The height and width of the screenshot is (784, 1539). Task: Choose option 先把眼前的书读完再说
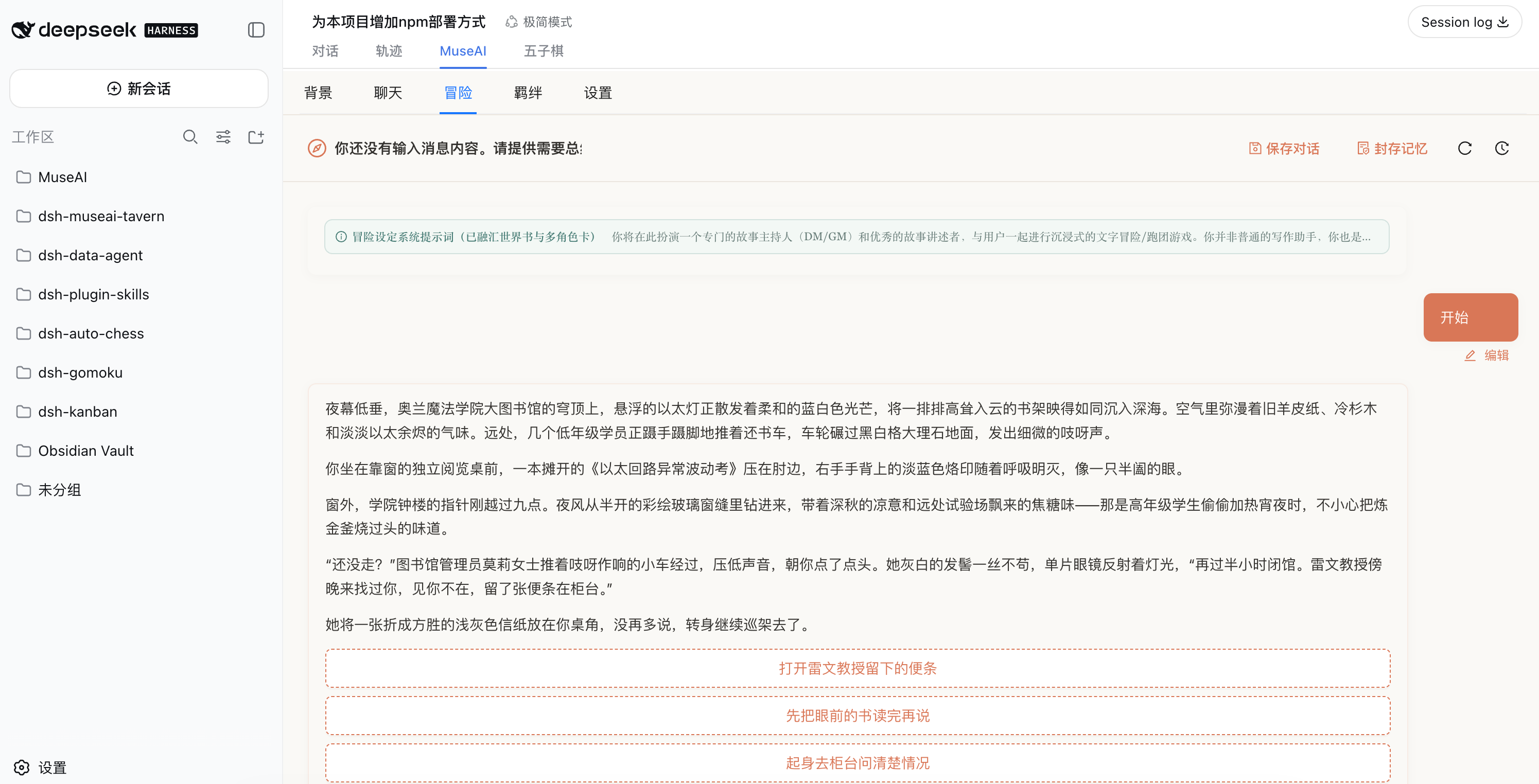click(858, 716)
